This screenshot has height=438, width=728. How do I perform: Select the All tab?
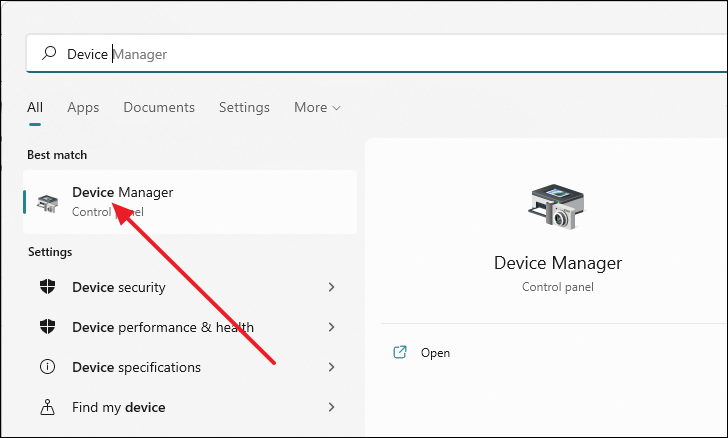[x=35, y=107]
